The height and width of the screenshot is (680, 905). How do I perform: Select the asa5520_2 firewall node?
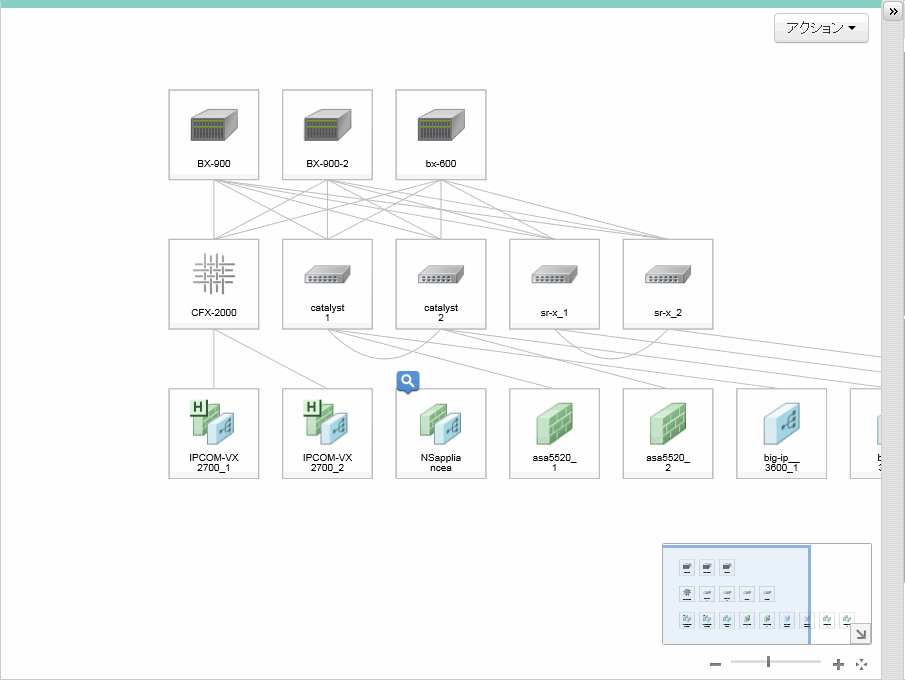coord(668,434)
